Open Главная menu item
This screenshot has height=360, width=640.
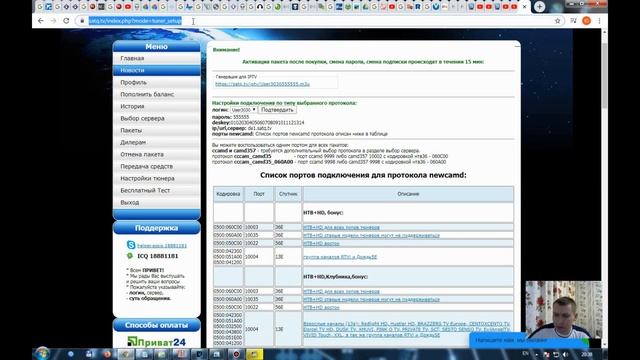(x=157, y=58)
